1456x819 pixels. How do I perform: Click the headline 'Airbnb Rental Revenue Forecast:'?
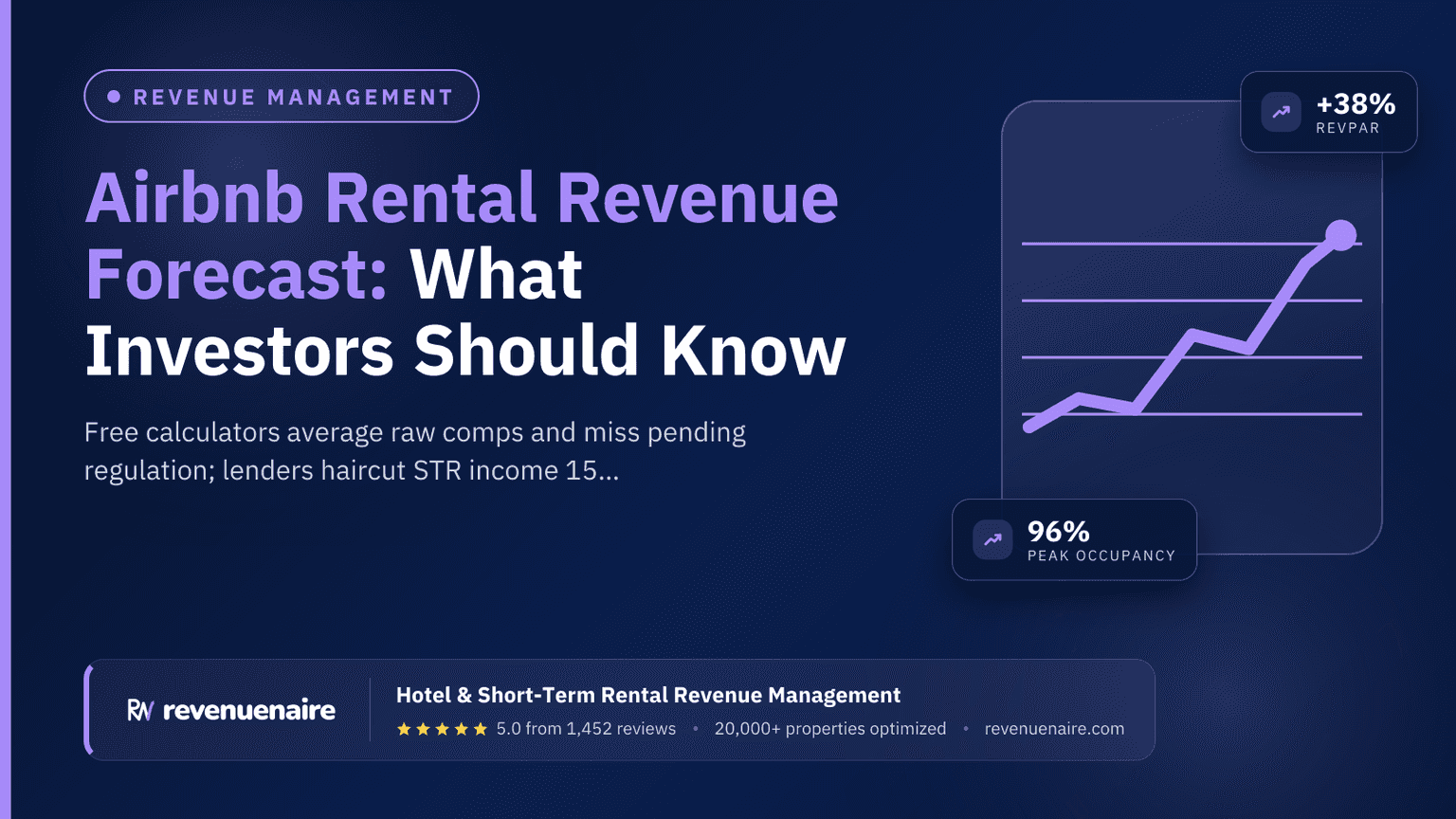tap(462, 235)
